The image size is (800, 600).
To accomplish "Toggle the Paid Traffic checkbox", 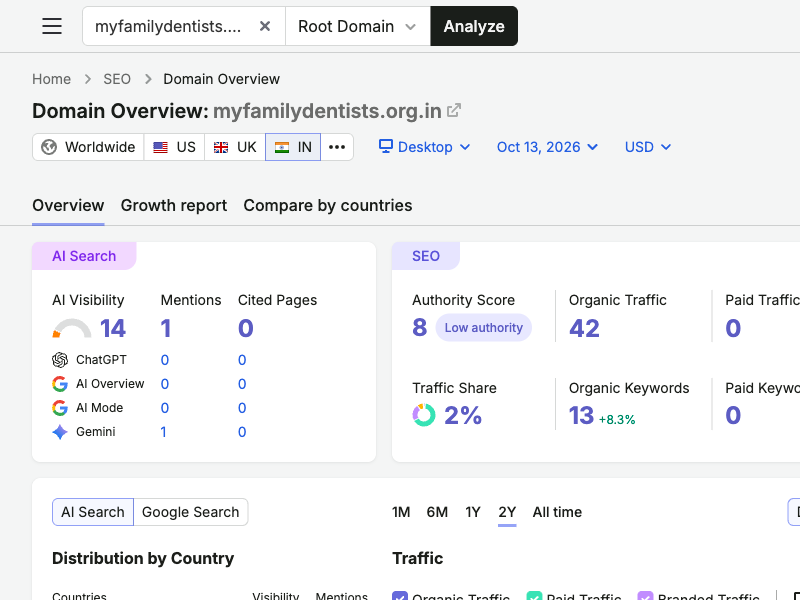I will coord(534,595).
